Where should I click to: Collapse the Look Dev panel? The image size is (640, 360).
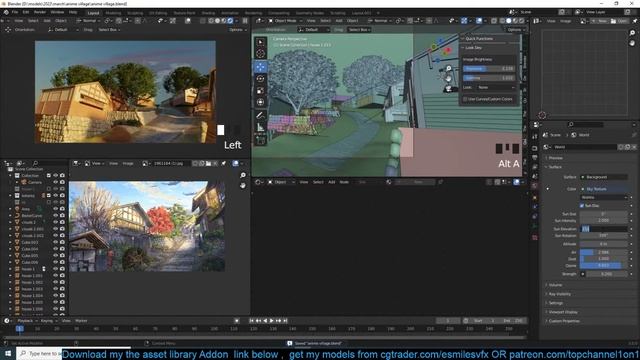(473, 48)
